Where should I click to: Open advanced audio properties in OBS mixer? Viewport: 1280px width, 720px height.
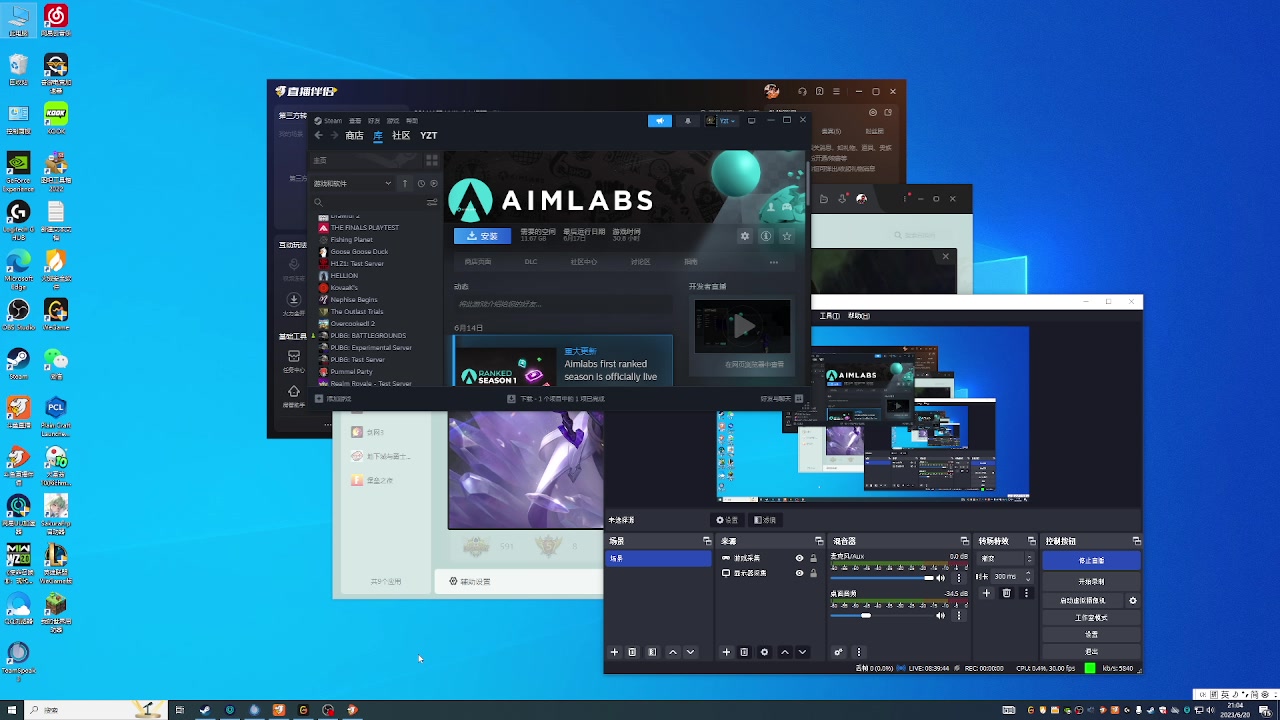[x=839, y=652]
